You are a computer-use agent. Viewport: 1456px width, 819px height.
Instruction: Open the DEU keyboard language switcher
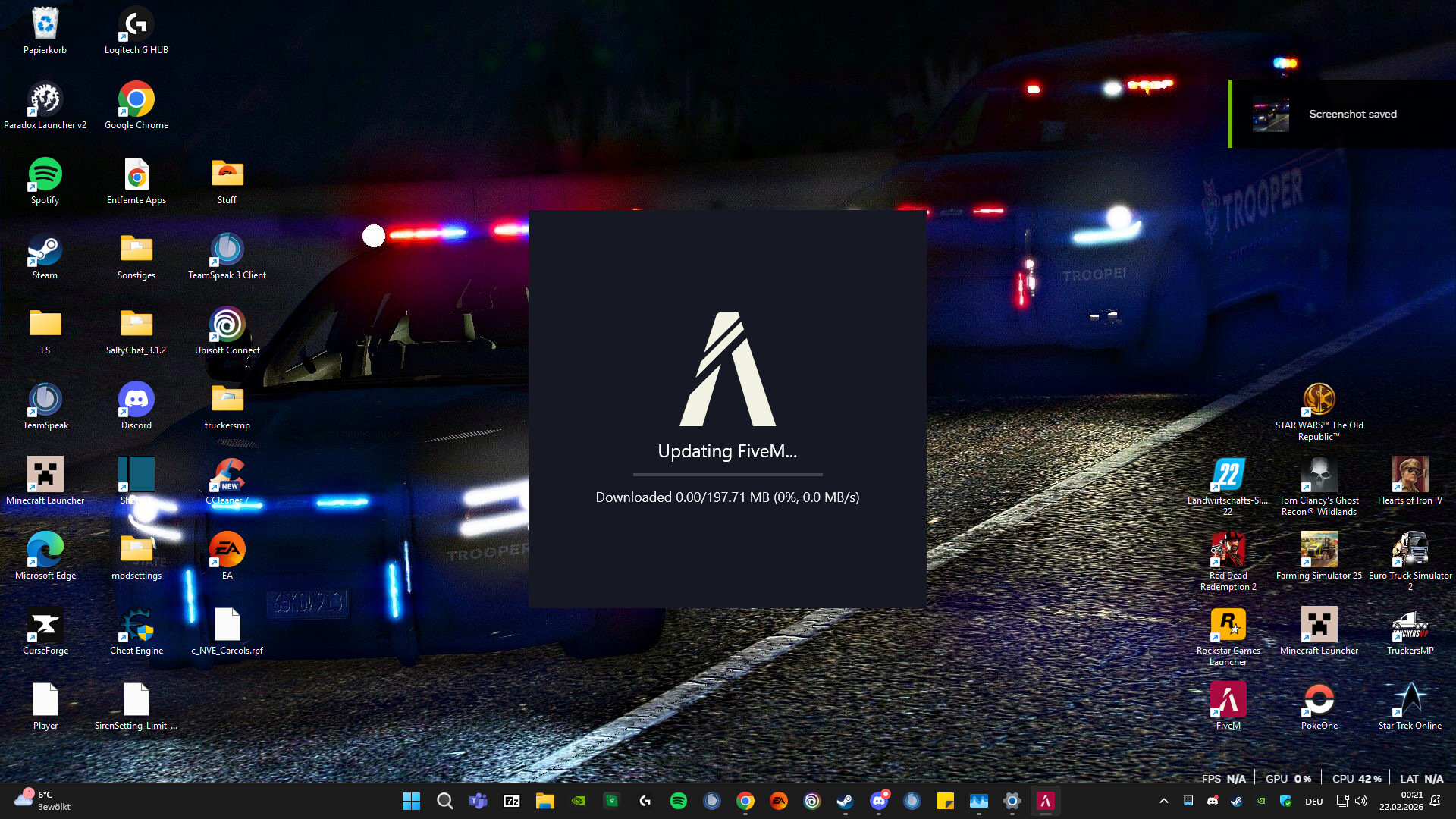(1313, 801)
